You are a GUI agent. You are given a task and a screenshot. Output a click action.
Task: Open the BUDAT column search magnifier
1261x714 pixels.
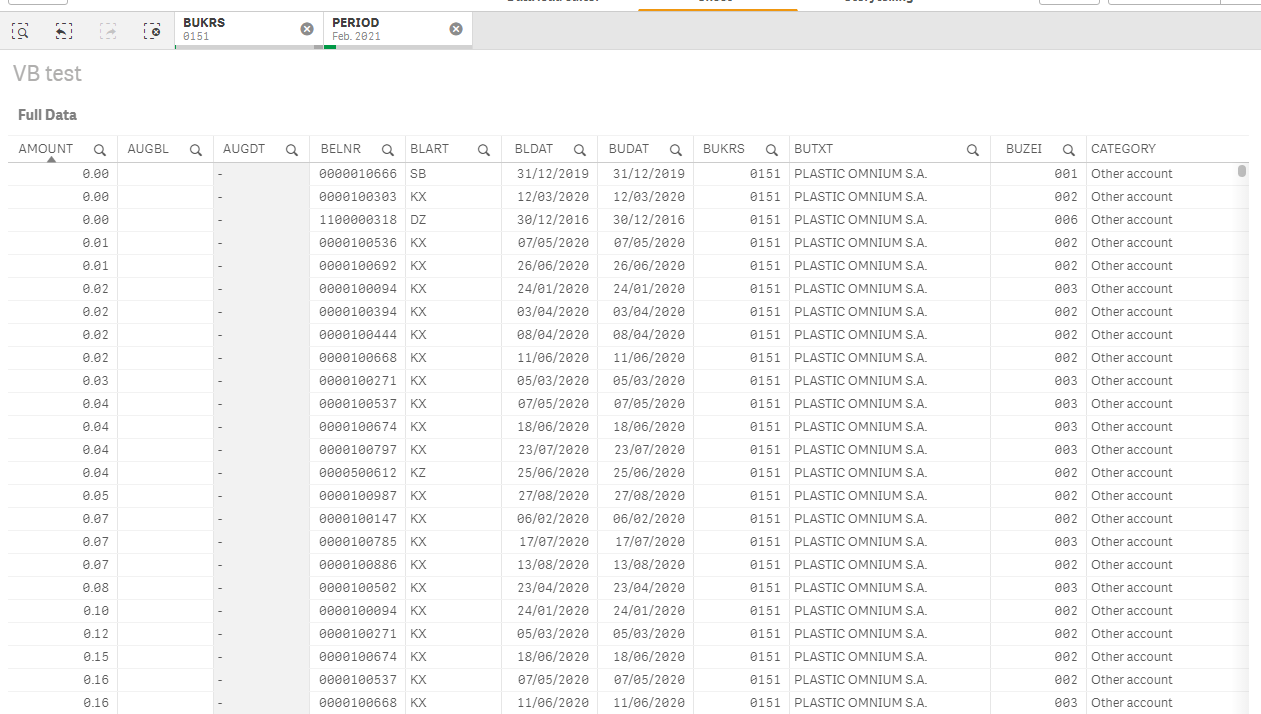(677, 148)
